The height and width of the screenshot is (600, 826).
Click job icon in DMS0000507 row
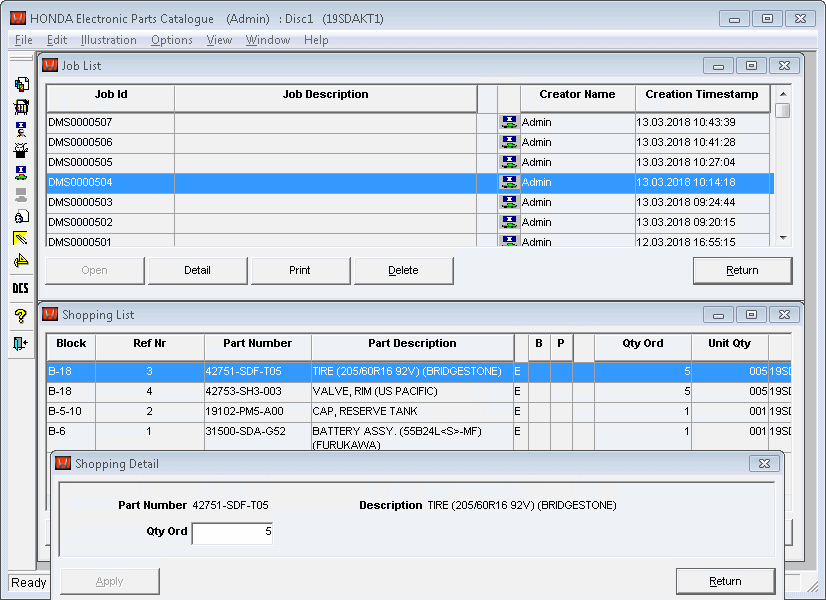coord(509,122)
